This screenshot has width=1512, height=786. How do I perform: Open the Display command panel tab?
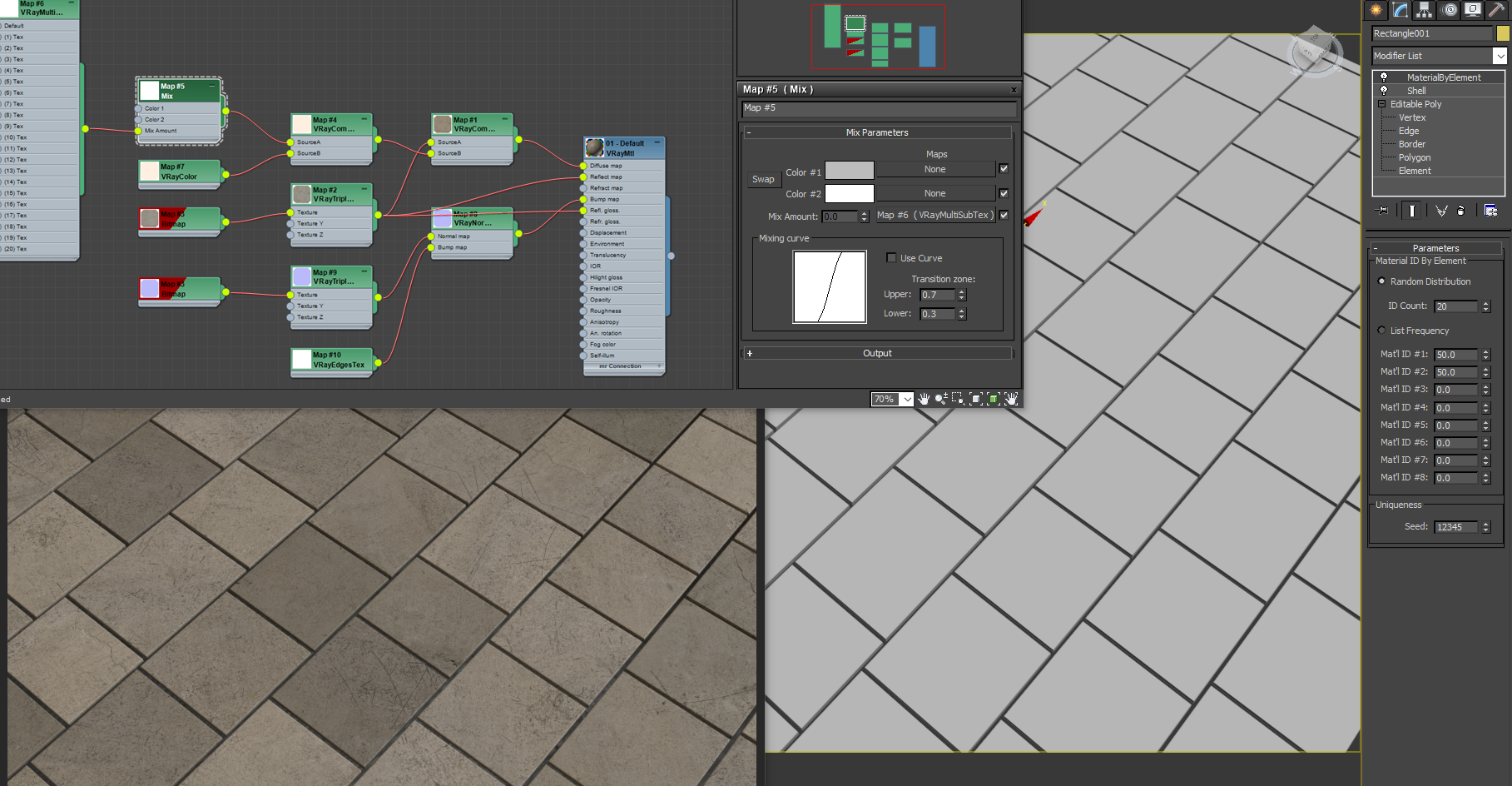1473,10
